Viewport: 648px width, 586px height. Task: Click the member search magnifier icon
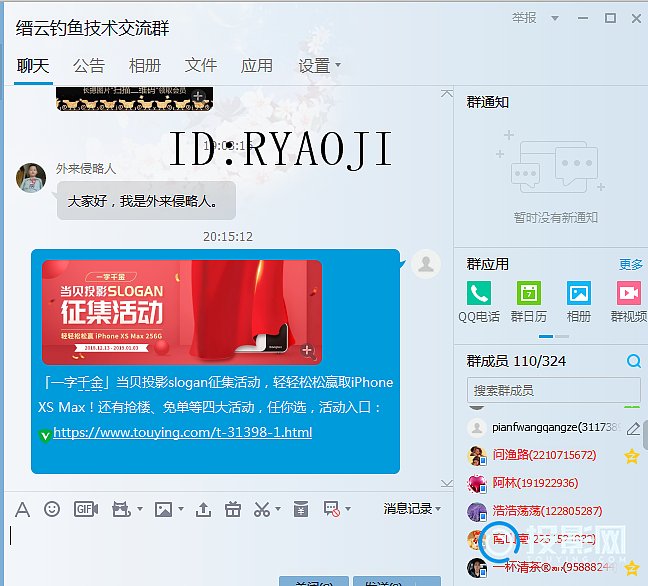click(x=633, y=361)
